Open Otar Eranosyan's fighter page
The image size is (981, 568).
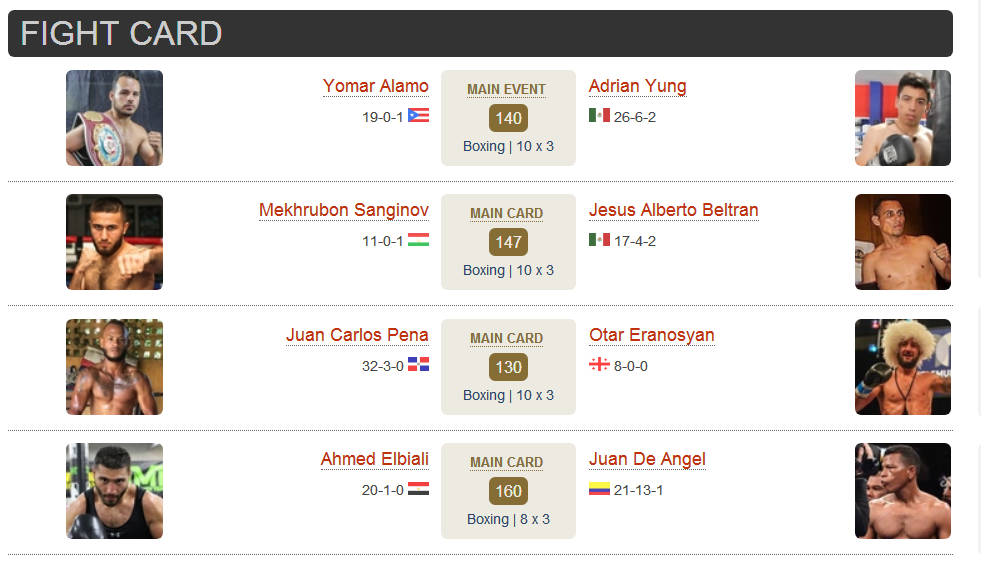pyautogui.click(x=651, y=335)
